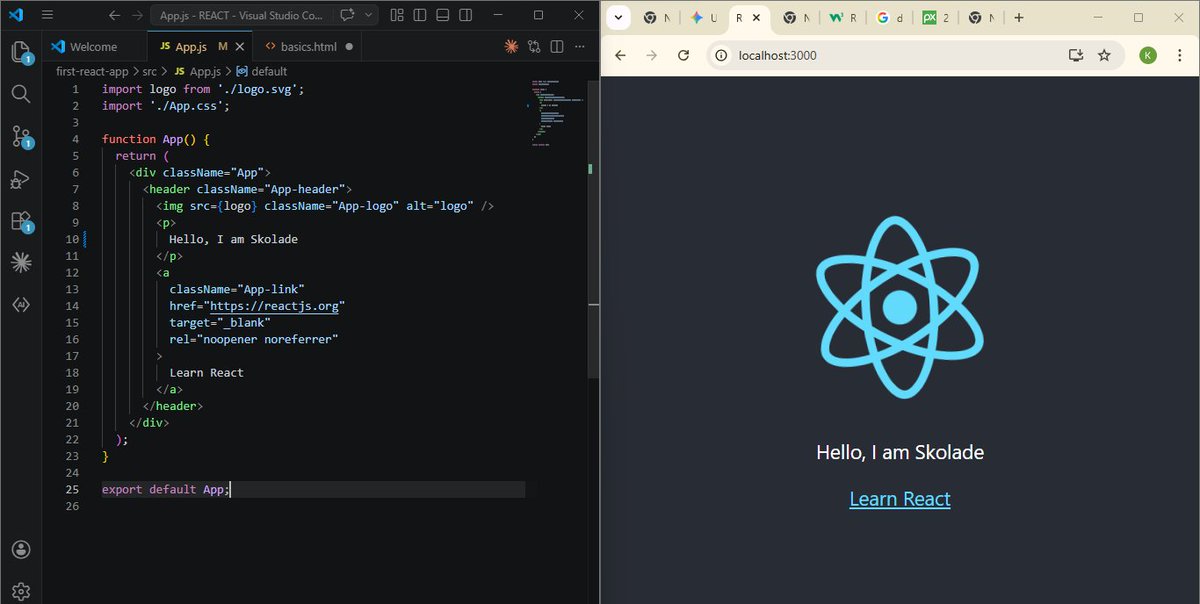Click the https://reactjs.org link in code

coord(273,306)
